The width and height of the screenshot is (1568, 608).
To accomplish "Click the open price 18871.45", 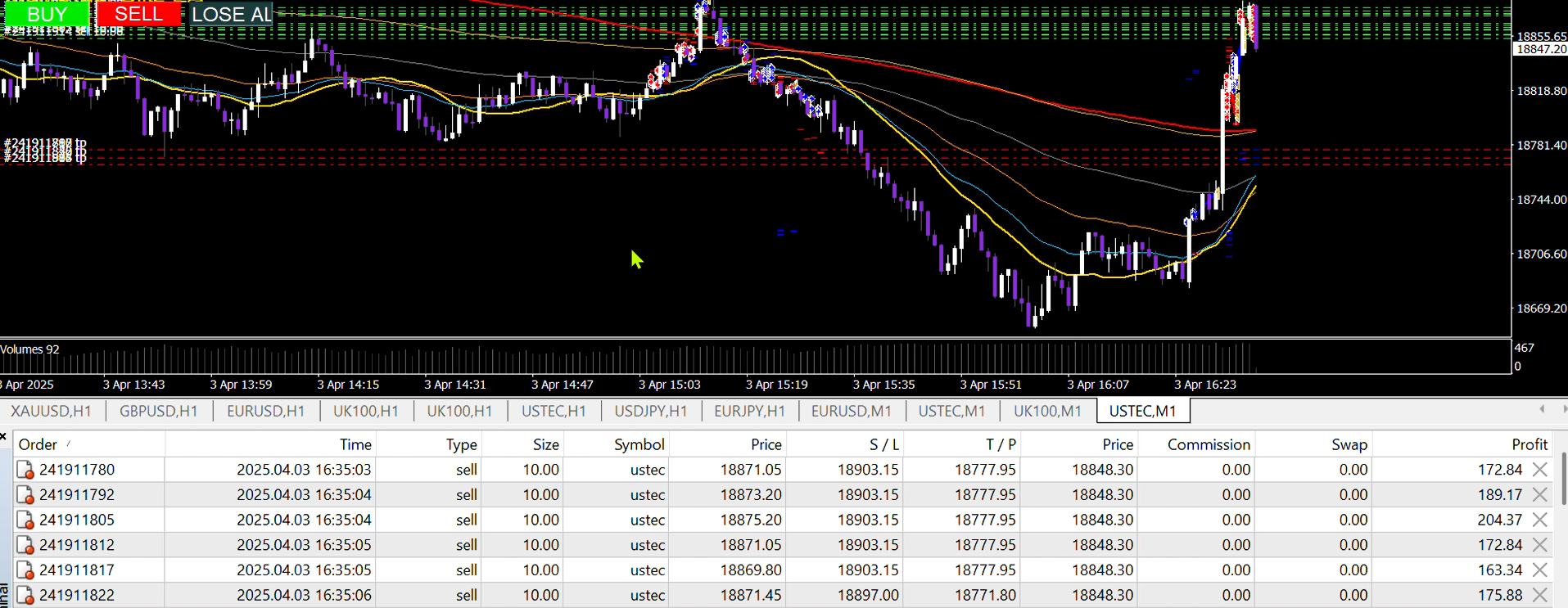I will [x=751, y=595].
